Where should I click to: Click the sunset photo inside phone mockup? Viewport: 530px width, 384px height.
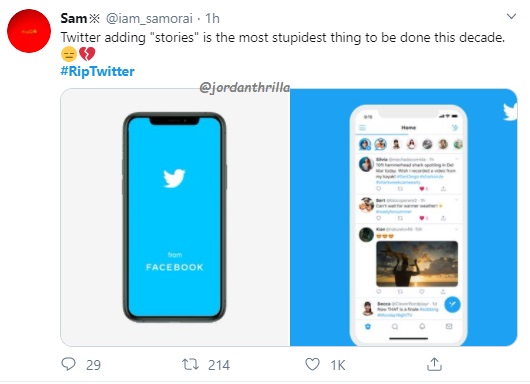click(417, 264)
